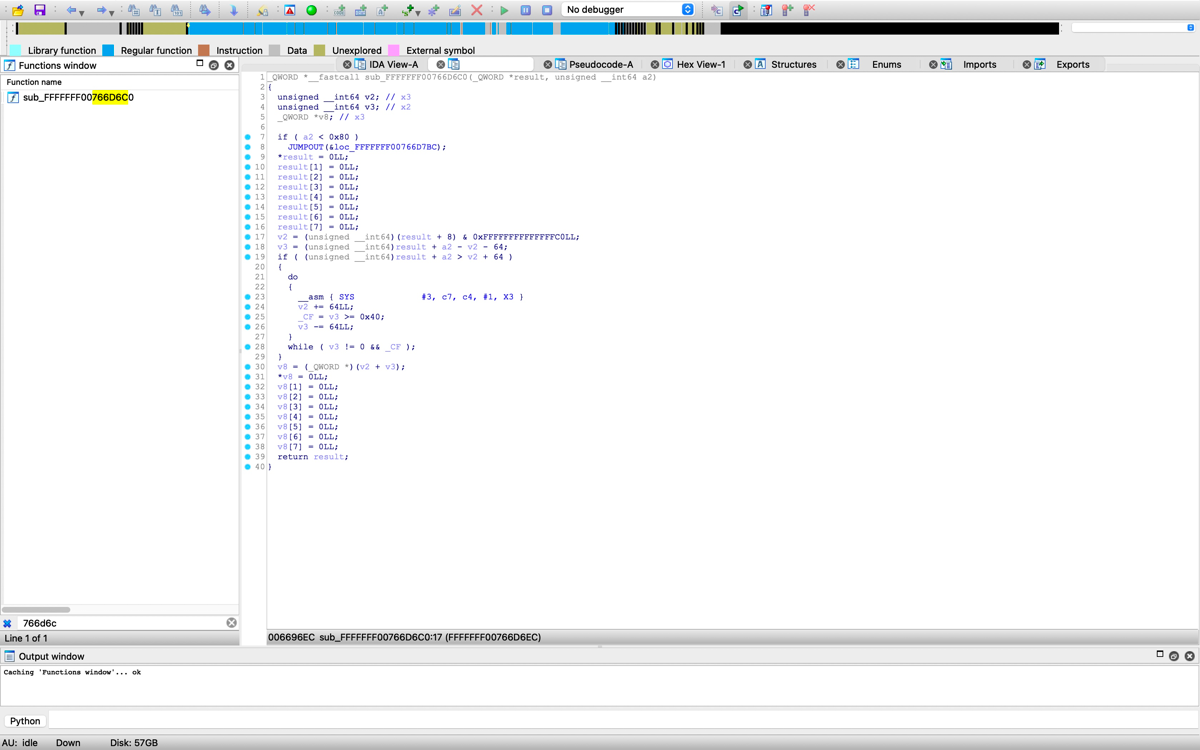The image size is (1200, 750).
Task: Switch to the Structures tab
Action: pyautogui.click(x=794, y=64)
